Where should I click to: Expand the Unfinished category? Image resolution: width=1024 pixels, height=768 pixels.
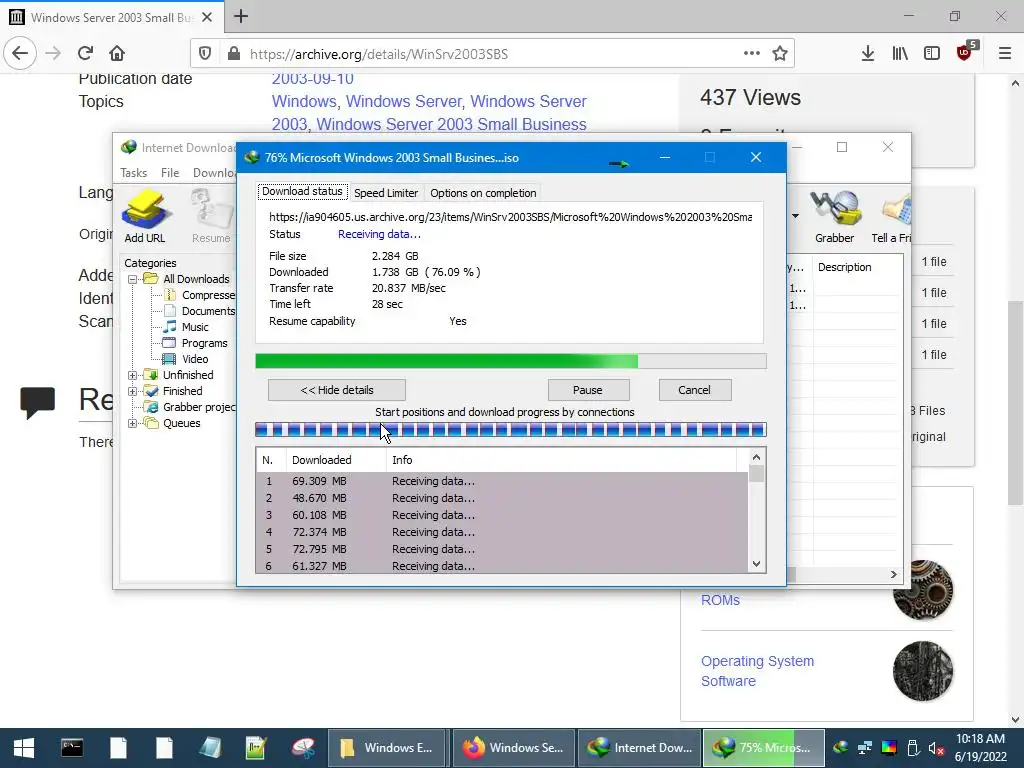(133, 375)
